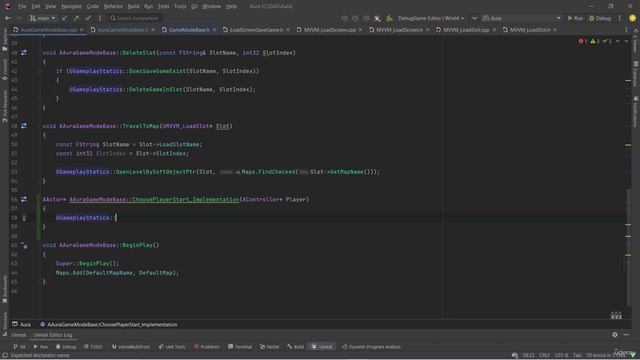The width and height of the screenshot is (640, 360).
Task: Open the editor tabs options menu
Action: click(x=627, y=30)
